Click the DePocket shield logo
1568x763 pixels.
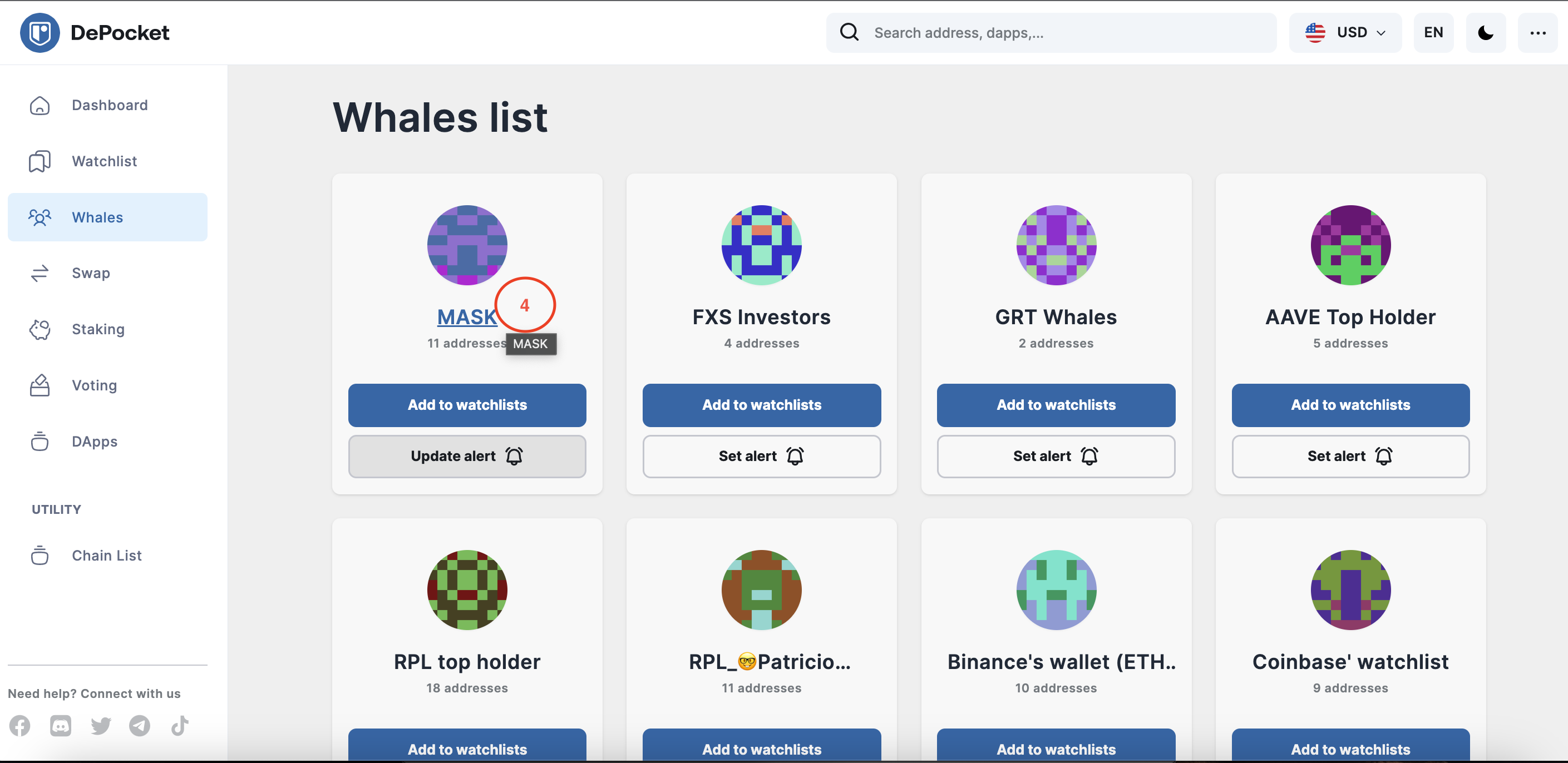tap(40, 32)
